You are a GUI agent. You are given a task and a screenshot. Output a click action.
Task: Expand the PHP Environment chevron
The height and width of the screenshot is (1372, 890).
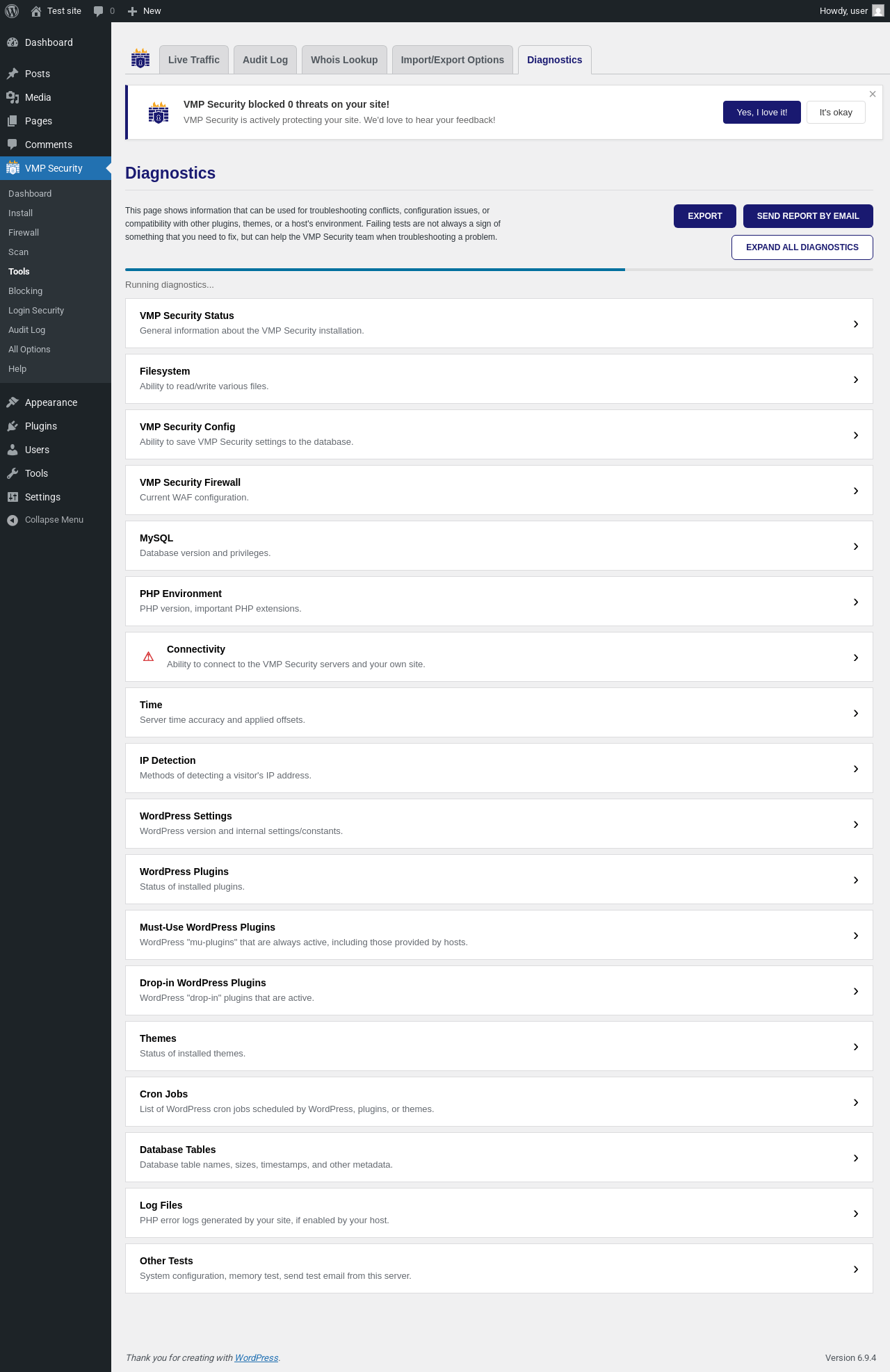point(856,602)
